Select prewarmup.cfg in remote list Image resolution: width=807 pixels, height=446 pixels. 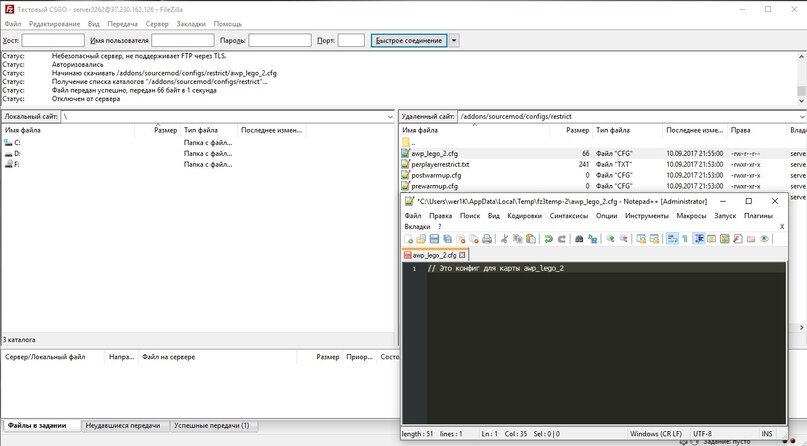tap(603, 186)
